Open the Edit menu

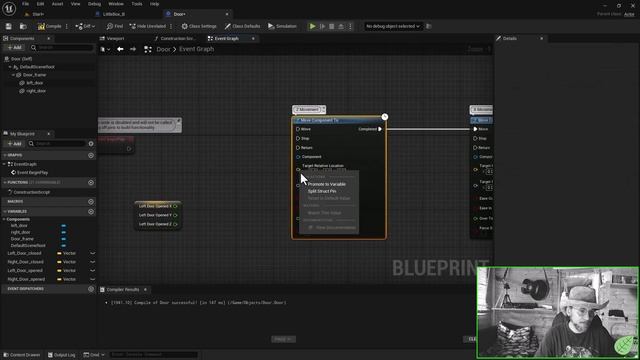tap(40, 4)
